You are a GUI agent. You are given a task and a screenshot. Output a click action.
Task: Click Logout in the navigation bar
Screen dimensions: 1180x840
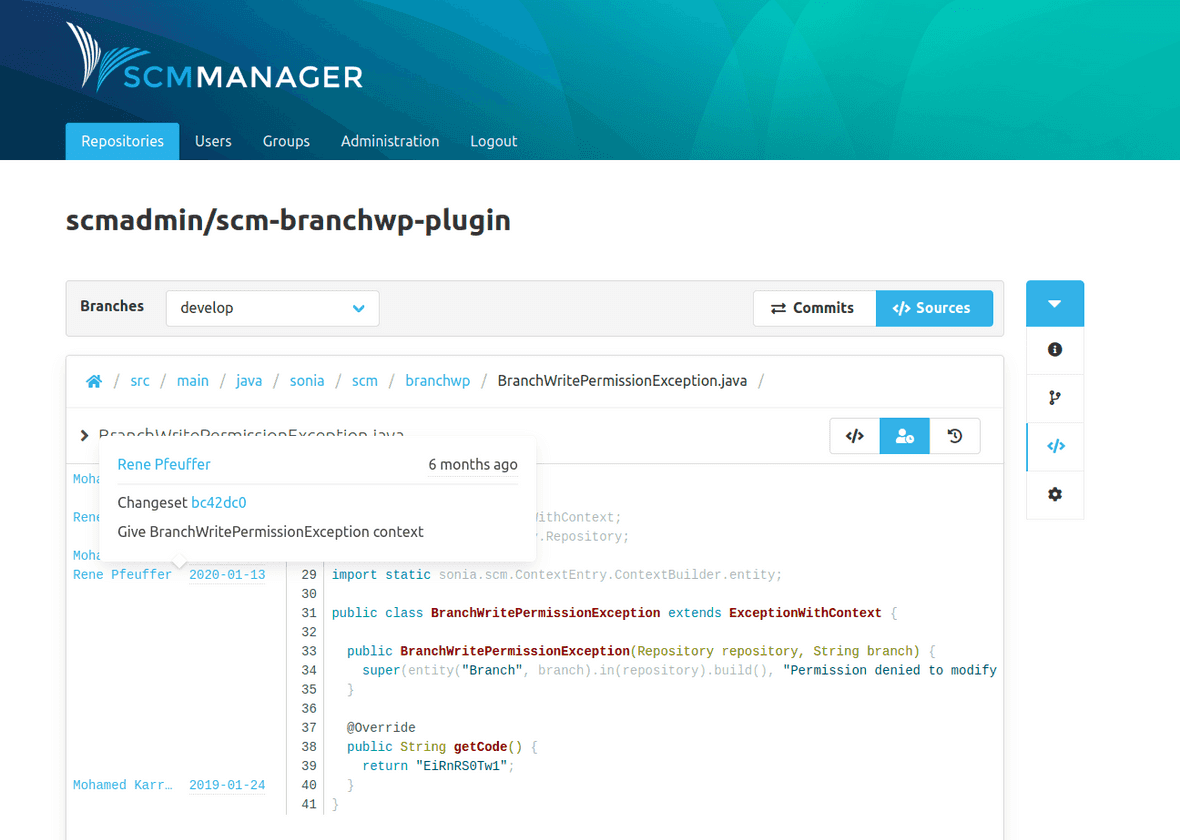pyautogui.click(x=493, y=141)
